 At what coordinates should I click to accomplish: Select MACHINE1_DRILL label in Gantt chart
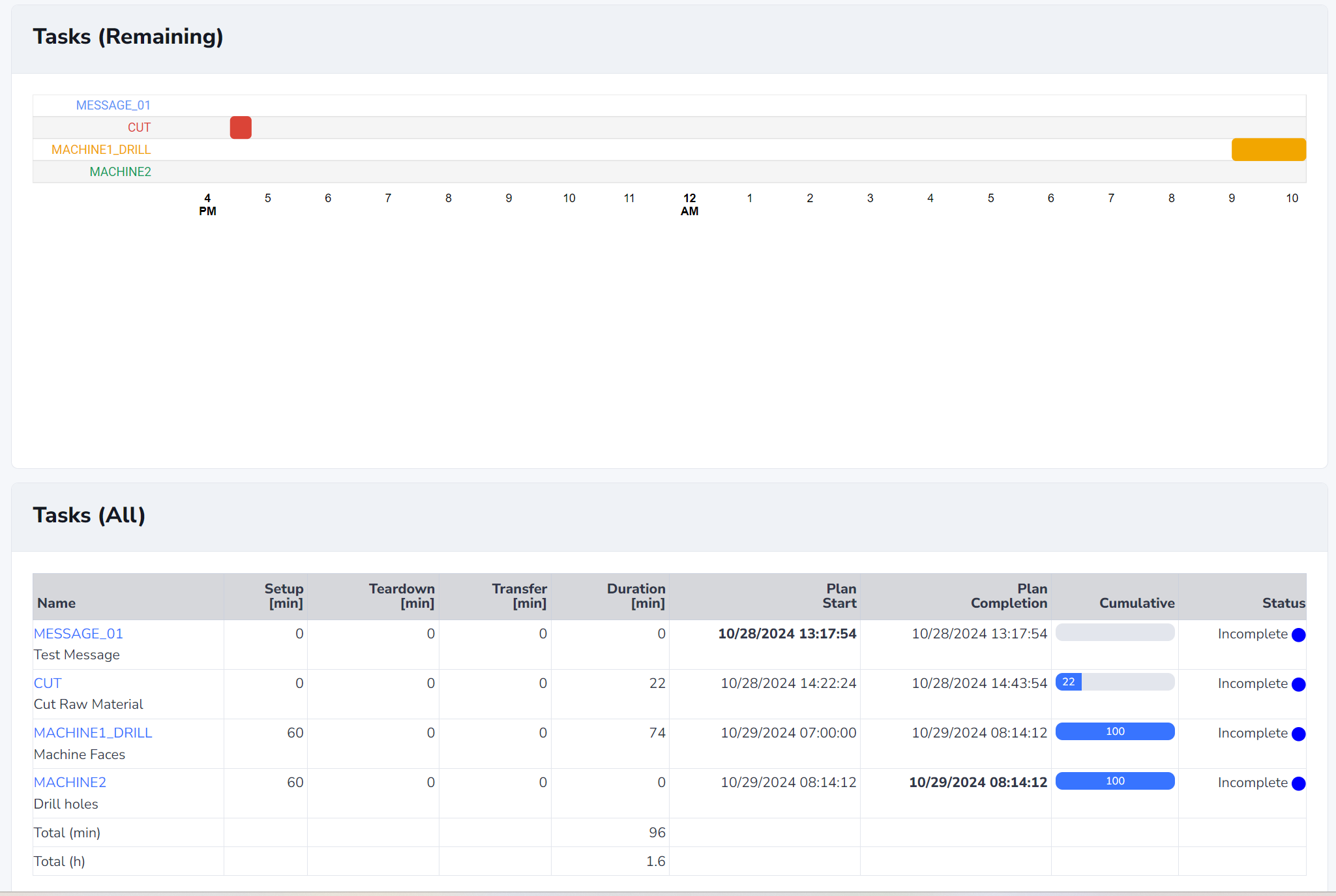(x=101, y=149)
